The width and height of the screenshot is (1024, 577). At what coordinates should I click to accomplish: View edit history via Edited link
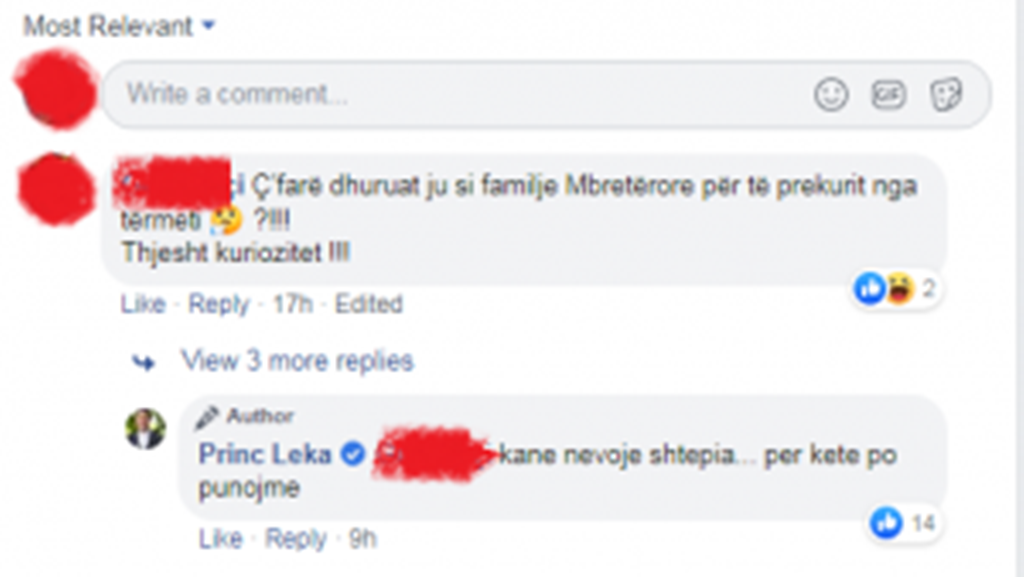[x=368, y=304]
